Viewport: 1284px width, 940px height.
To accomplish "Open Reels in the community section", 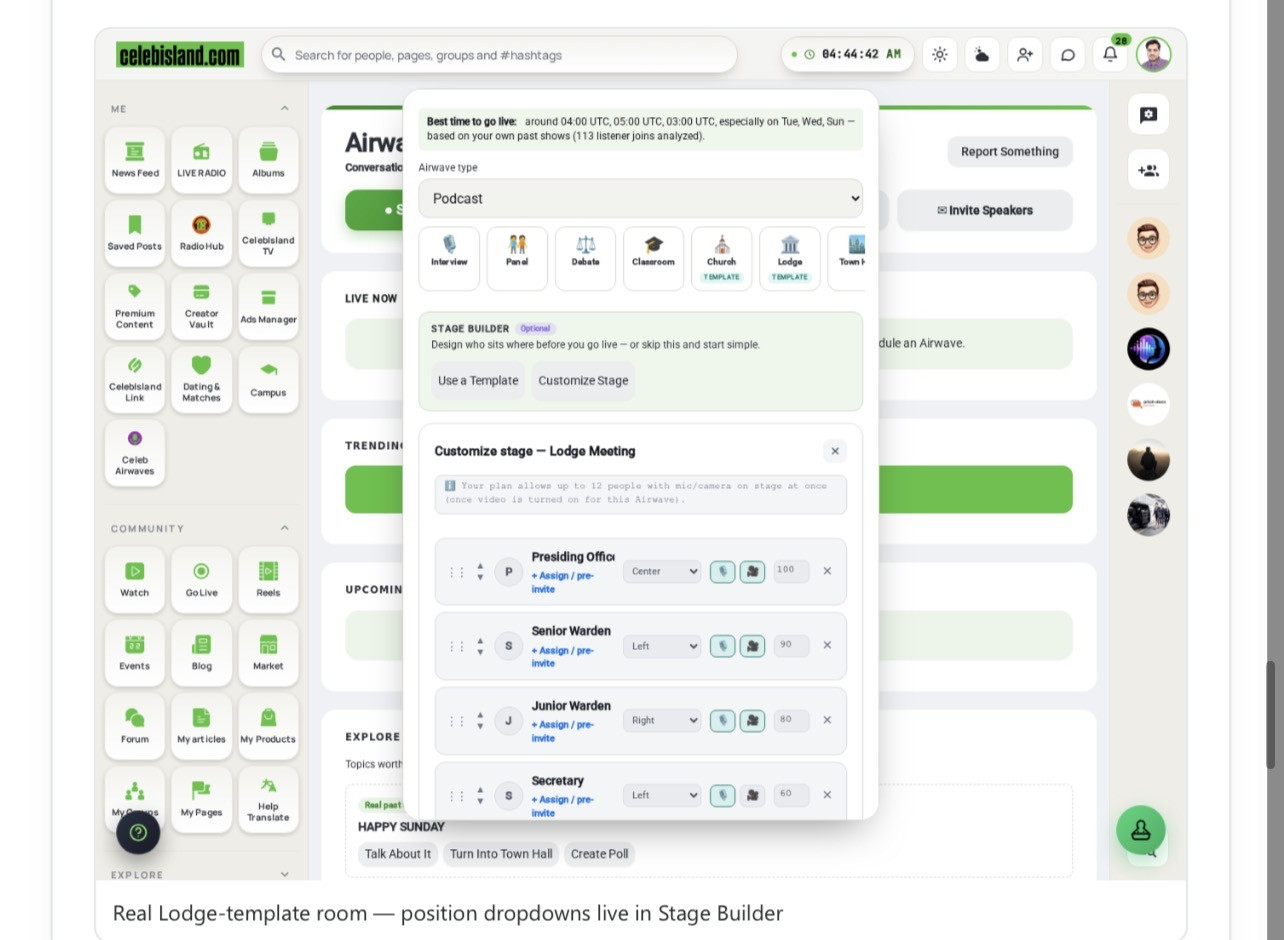I will pos(268,579).
